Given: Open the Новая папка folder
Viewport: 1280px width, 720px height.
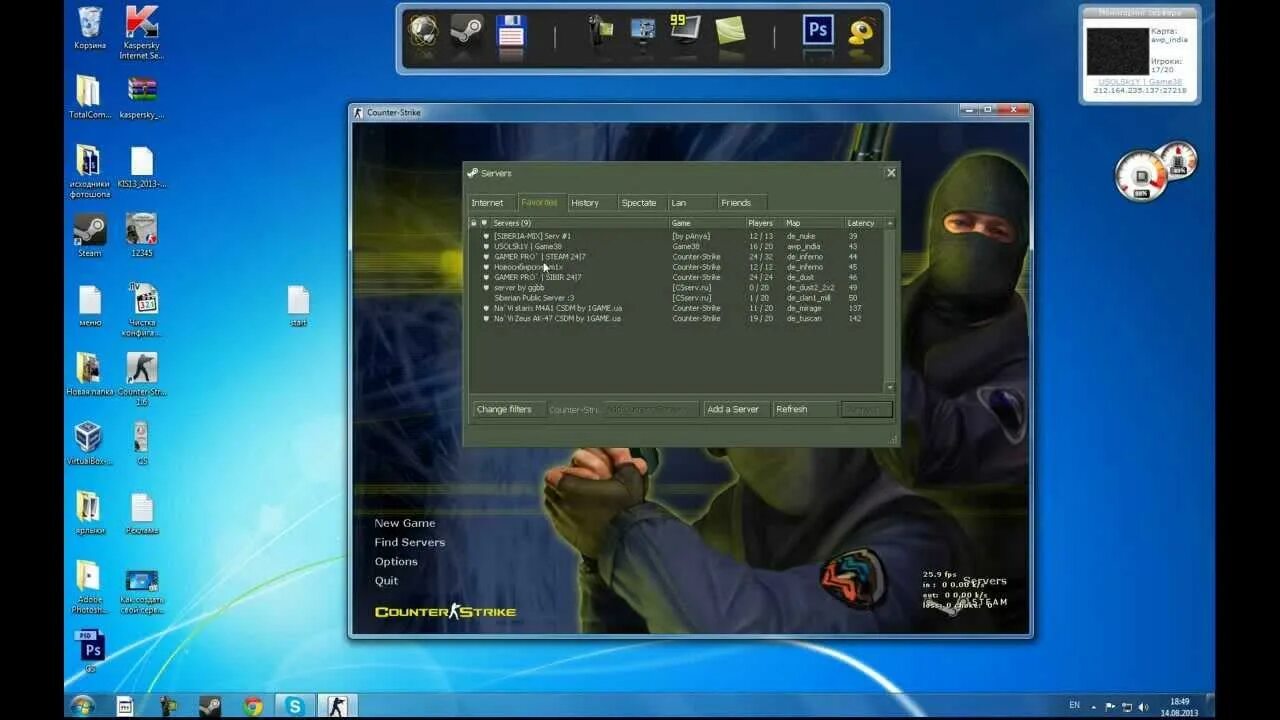Looking at the screenshot, I should (x=89, y=375).
